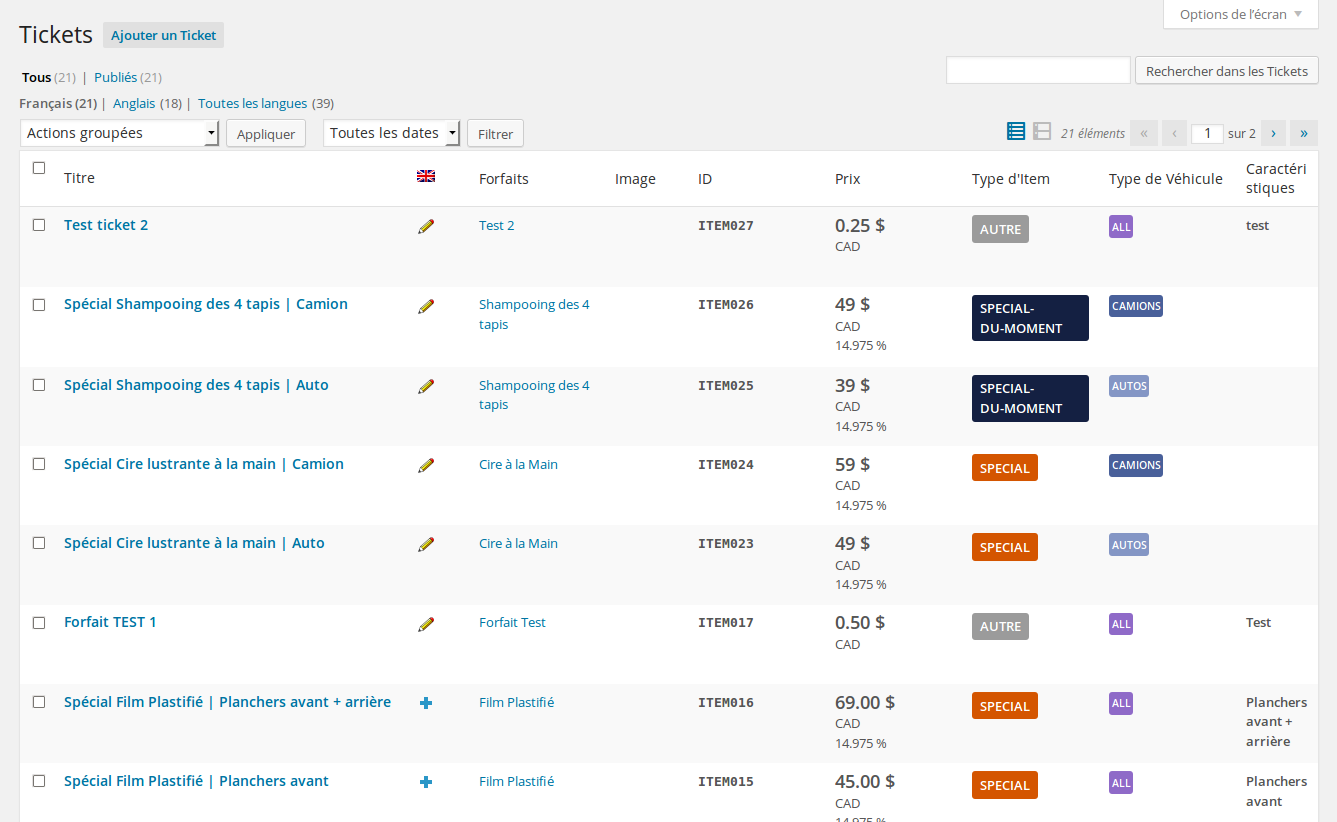Open the Toutes les dates dropdown
Viewport: 1337px width, 822px height.
coord(391,132)
